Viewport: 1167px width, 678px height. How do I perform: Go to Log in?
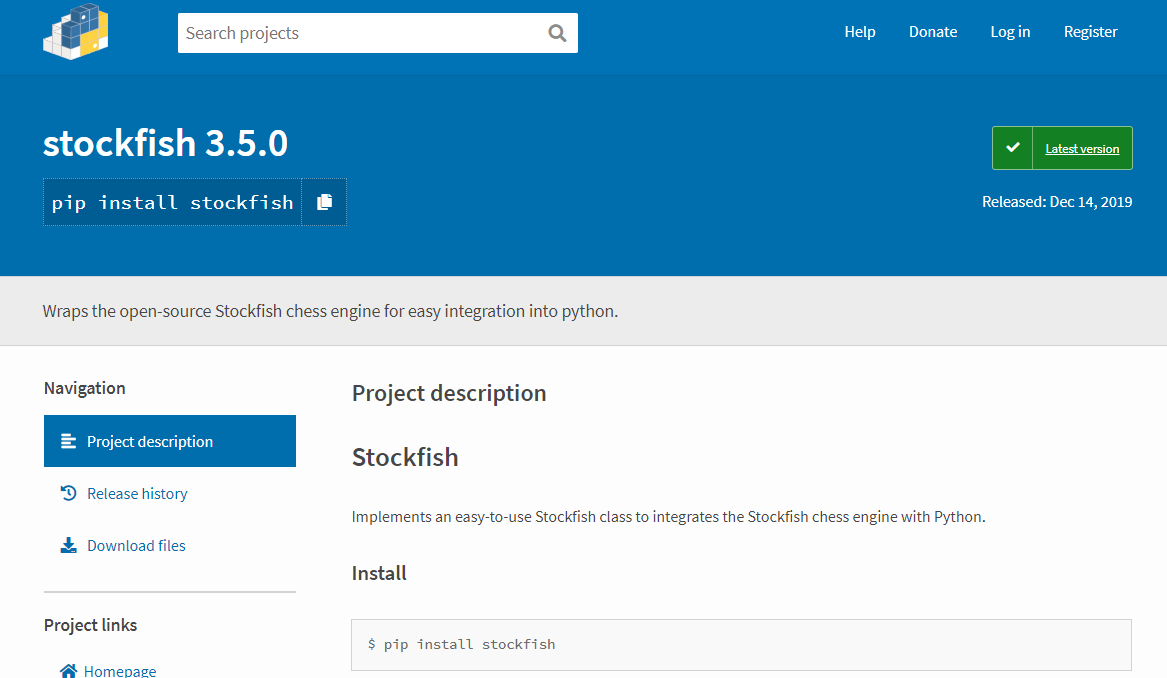[x=1010, y=32]
